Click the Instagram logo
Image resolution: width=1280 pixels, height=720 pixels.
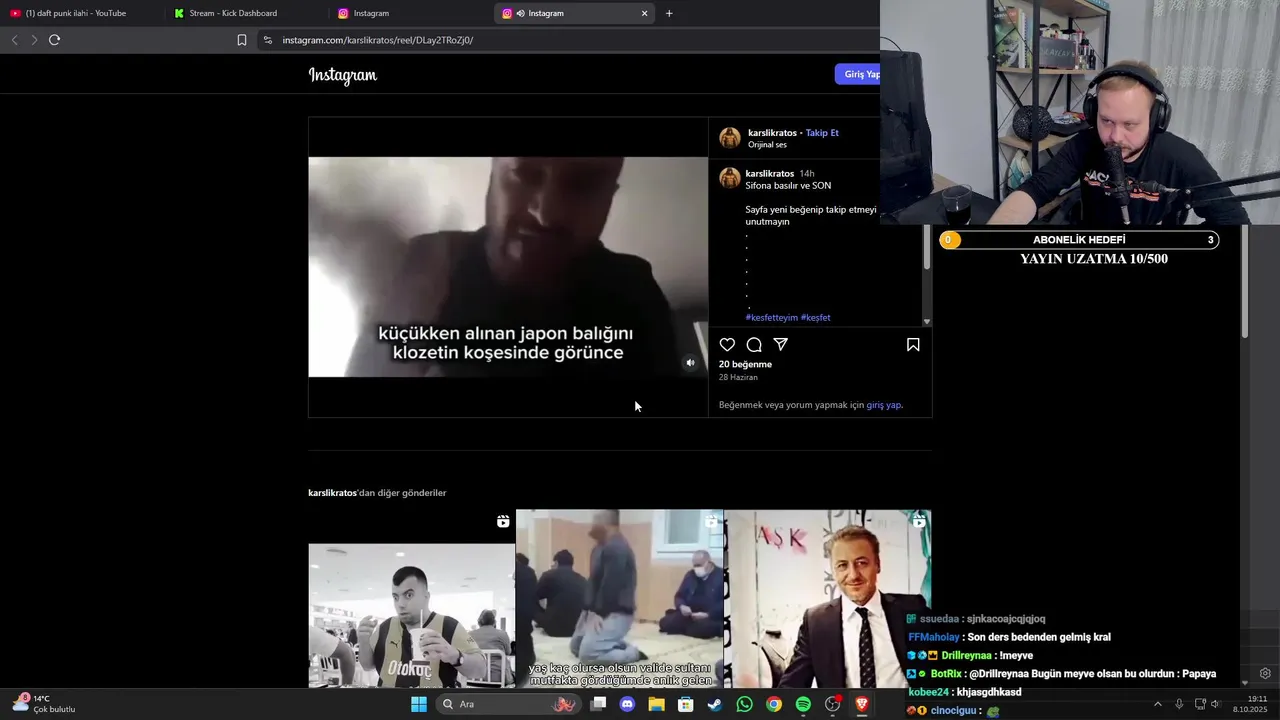coord(343,75)
